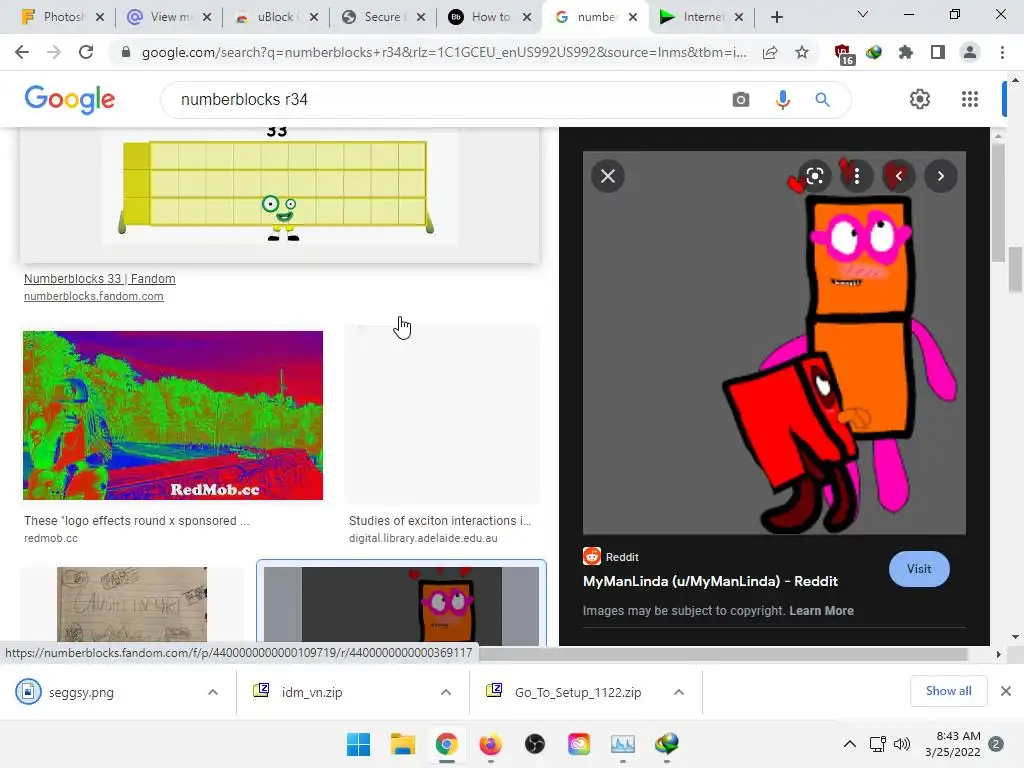Open the handwritten paper thumbnail

tap(132, 605)
